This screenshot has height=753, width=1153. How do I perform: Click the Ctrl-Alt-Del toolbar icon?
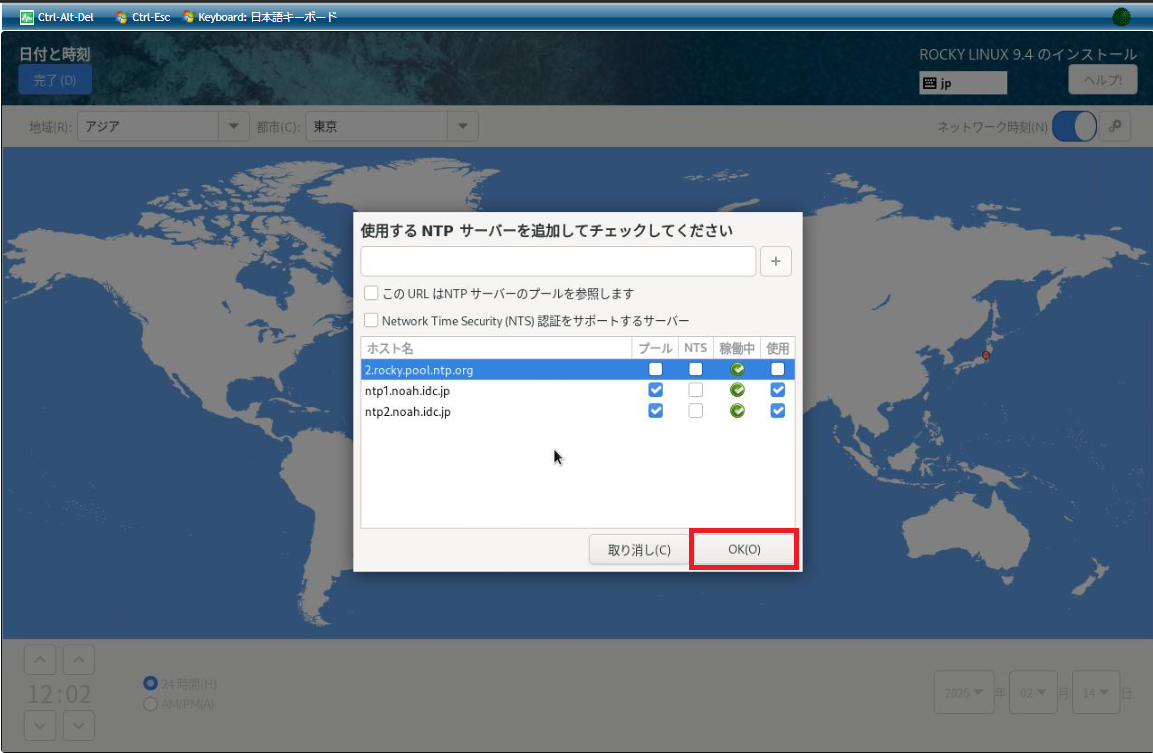[x=27, y=17]
